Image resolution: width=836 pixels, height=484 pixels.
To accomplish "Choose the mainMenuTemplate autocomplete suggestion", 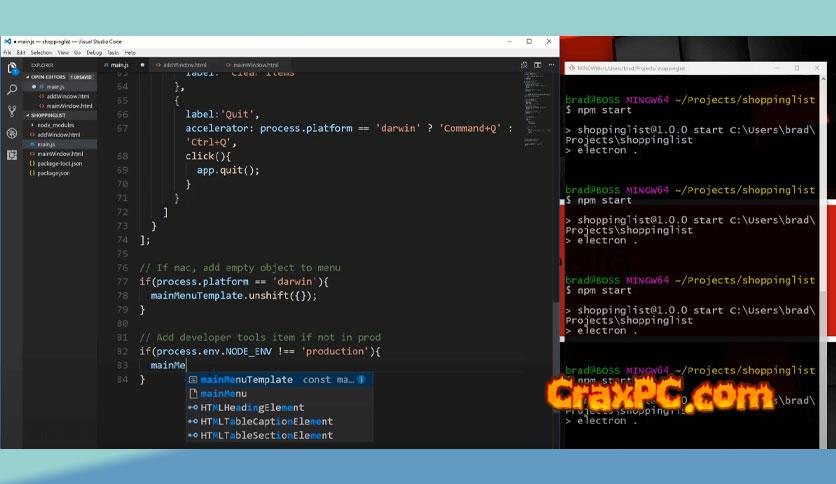I will coord(279,380).
